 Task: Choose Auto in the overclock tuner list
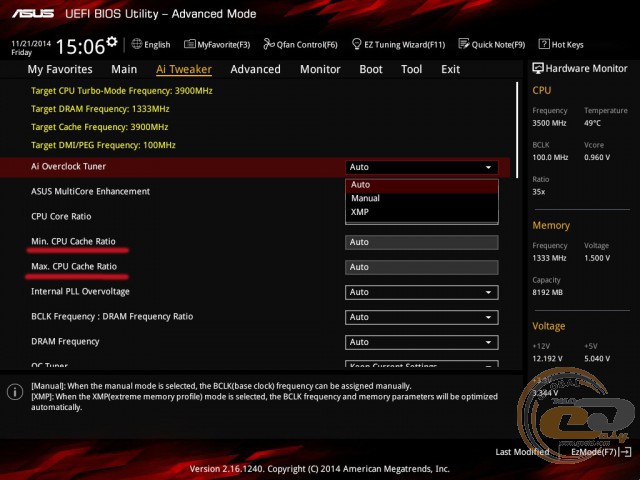tap(422, 185)
